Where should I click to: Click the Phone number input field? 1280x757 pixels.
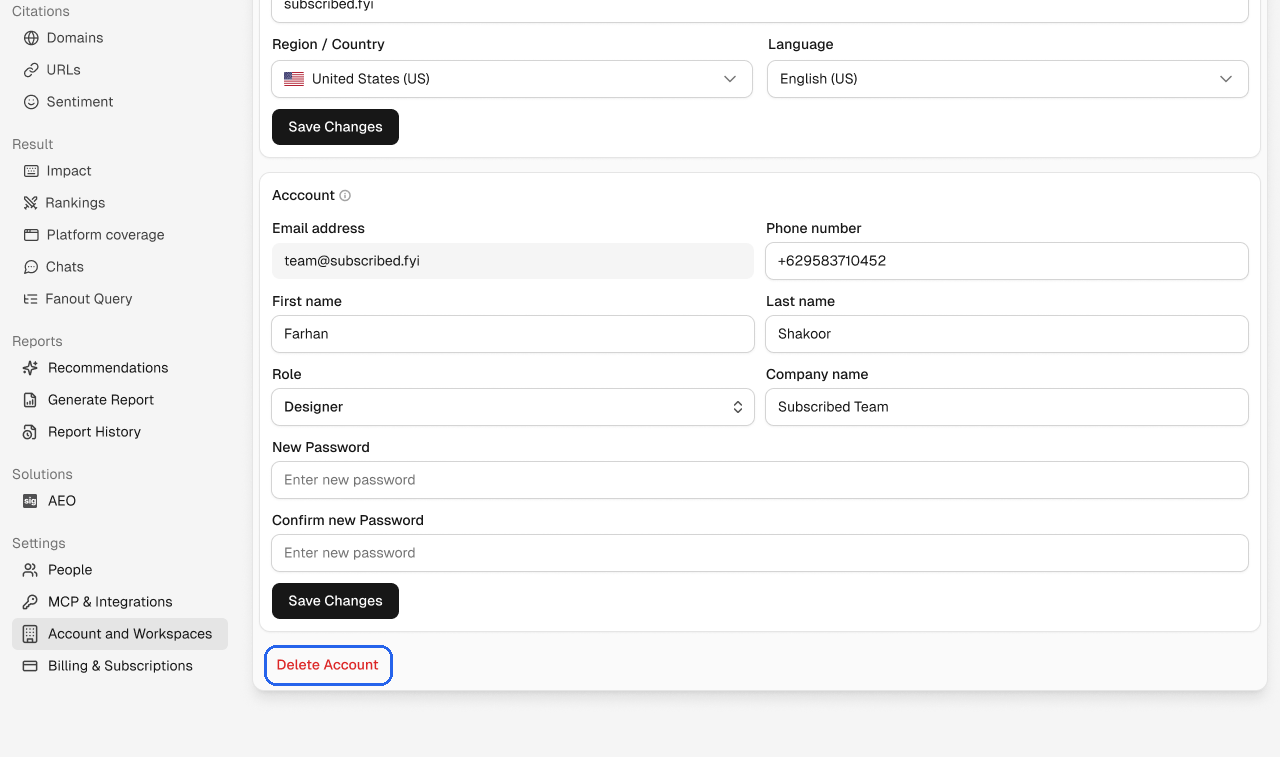pyautogui.click(x=1007, y=261)
